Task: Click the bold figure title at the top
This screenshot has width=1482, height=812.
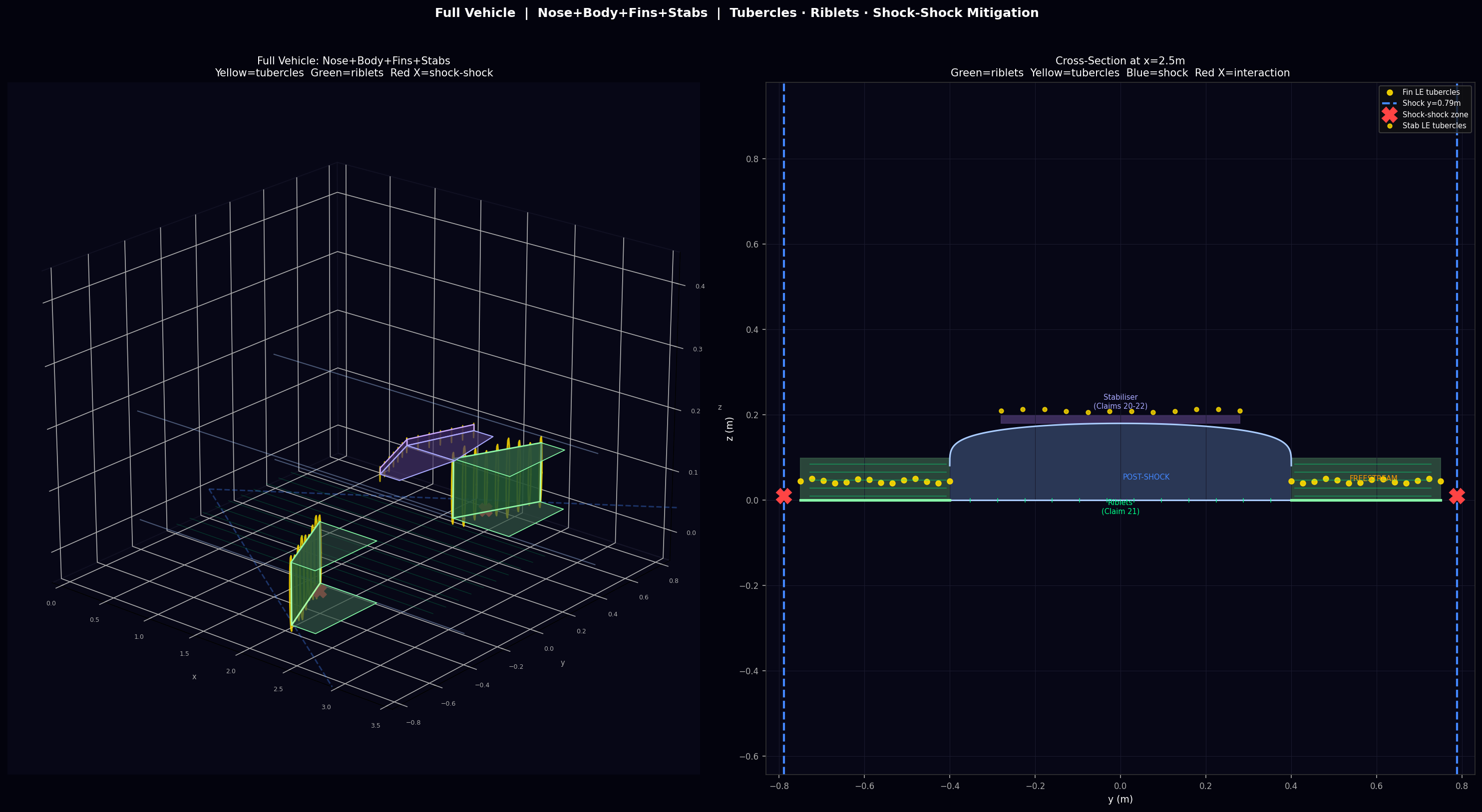Action: point(737,12)
